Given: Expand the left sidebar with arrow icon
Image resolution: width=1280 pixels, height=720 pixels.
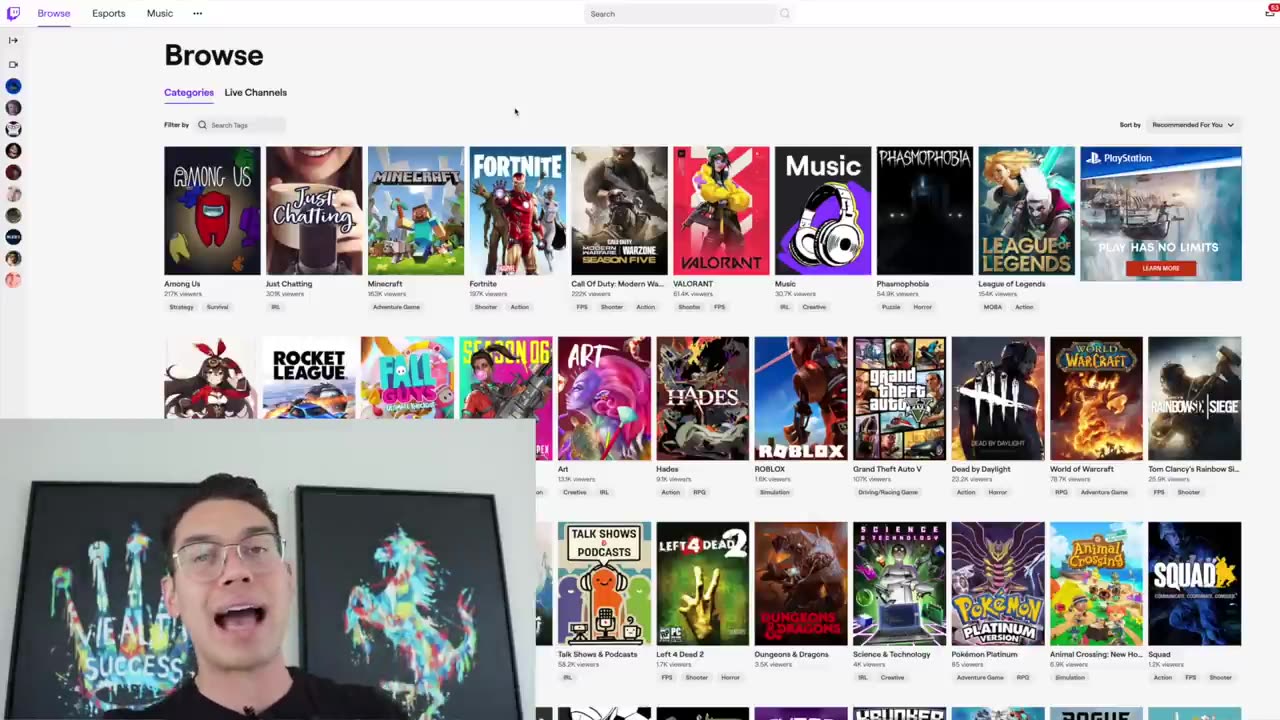Looking at the screenshot, I should point(13,40).
